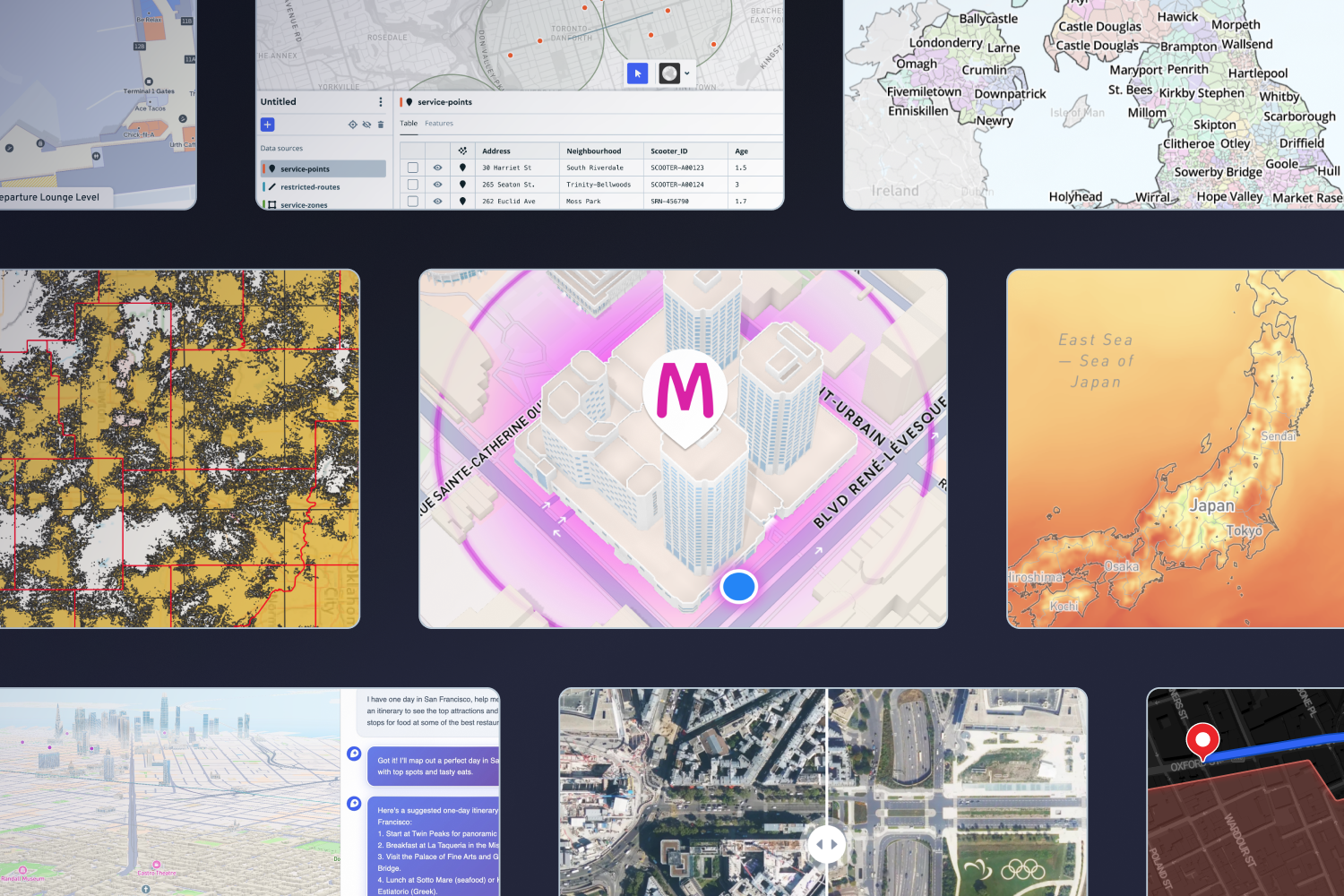The image size is (1344, 896).
Task: Click the trash delete icon in data panel
Action: (x=381, y=125)
